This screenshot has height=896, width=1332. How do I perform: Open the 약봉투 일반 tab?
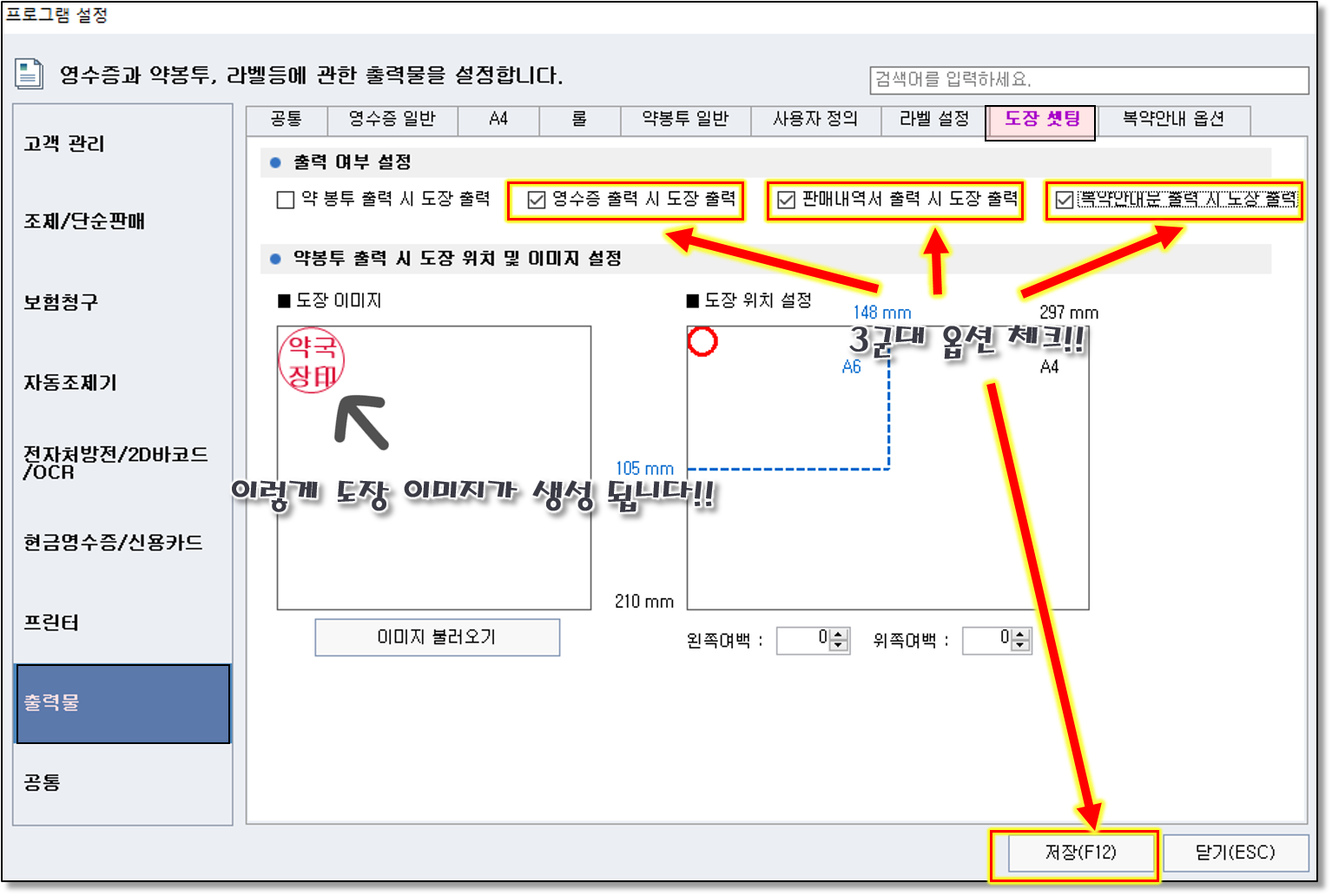(x=685, y=119)
